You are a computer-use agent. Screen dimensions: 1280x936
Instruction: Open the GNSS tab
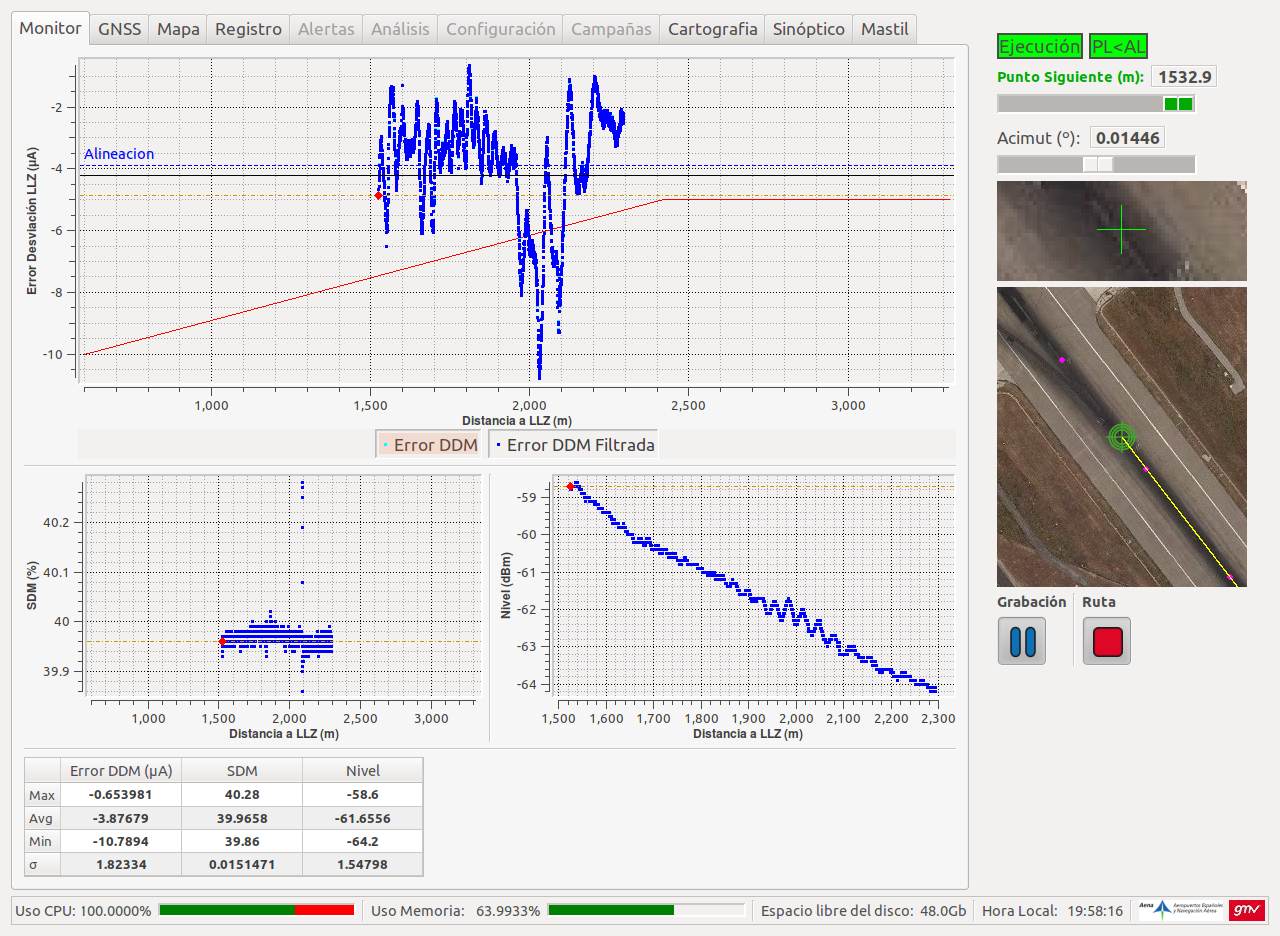pyautogui.click(x=120, y=29)
